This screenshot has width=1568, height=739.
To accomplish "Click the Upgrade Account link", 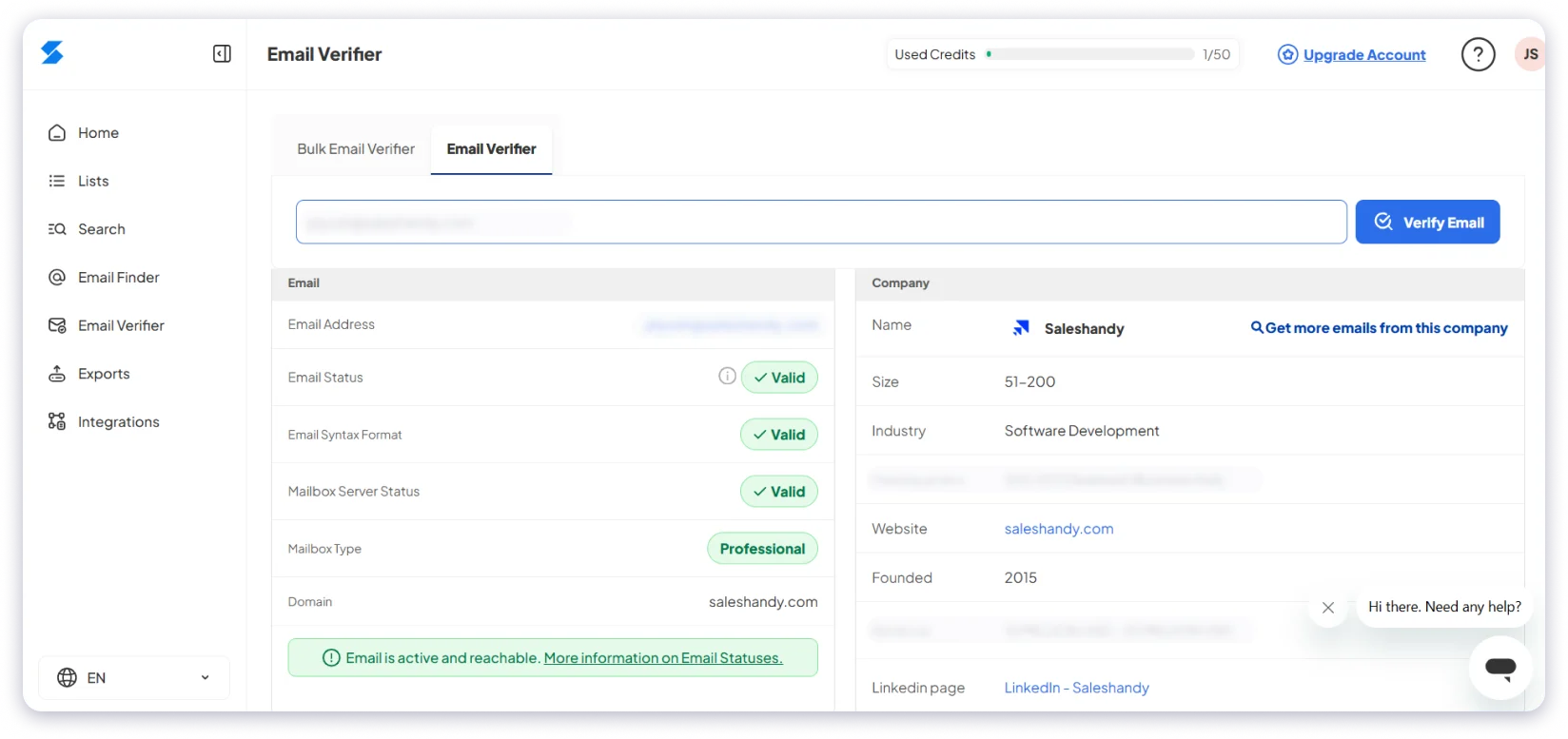I will click(1364, 55).
